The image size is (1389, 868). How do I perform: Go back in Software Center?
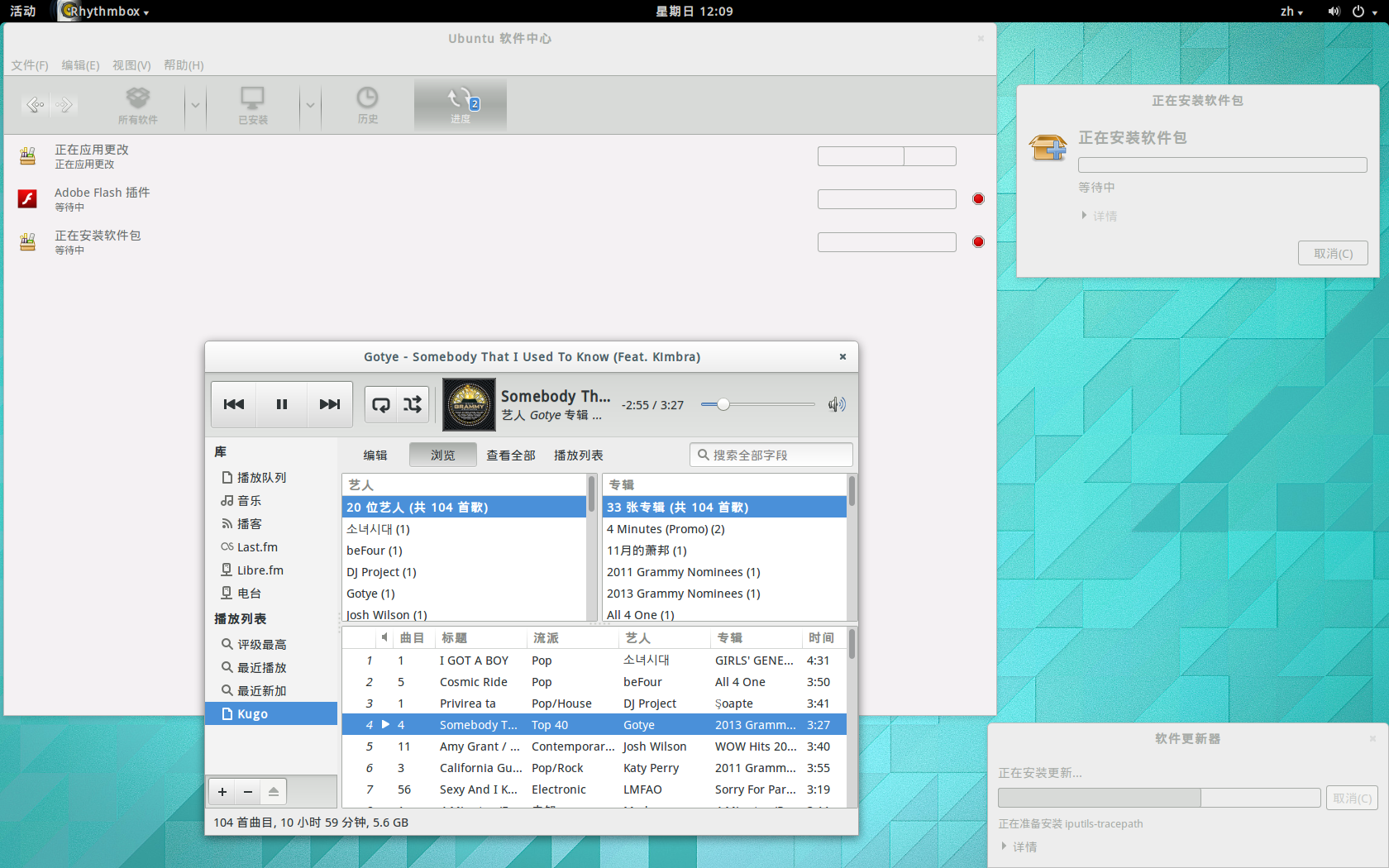coord(35,104)
